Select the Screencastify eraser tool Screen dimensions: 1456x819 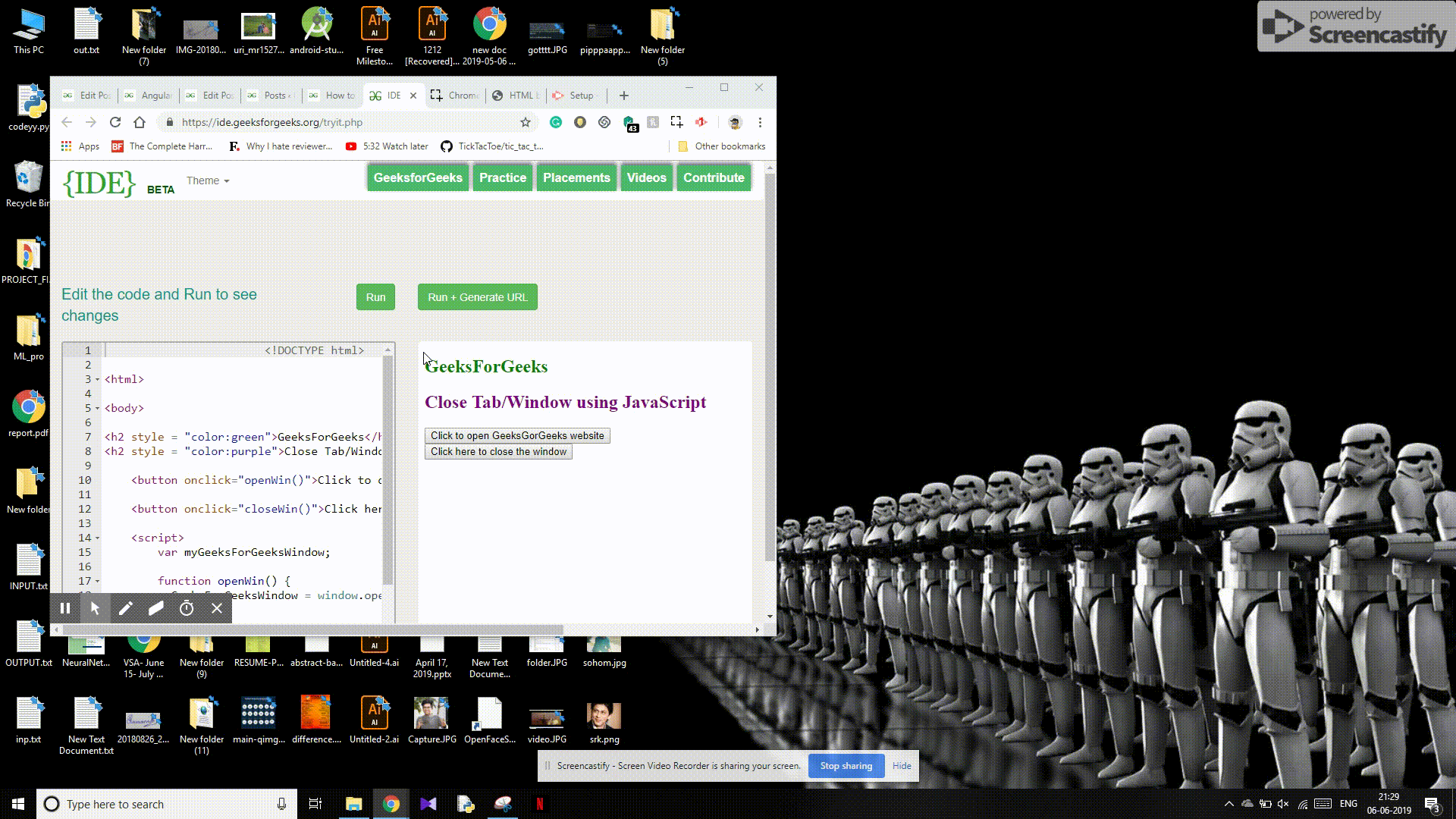(x=155, y=608)
